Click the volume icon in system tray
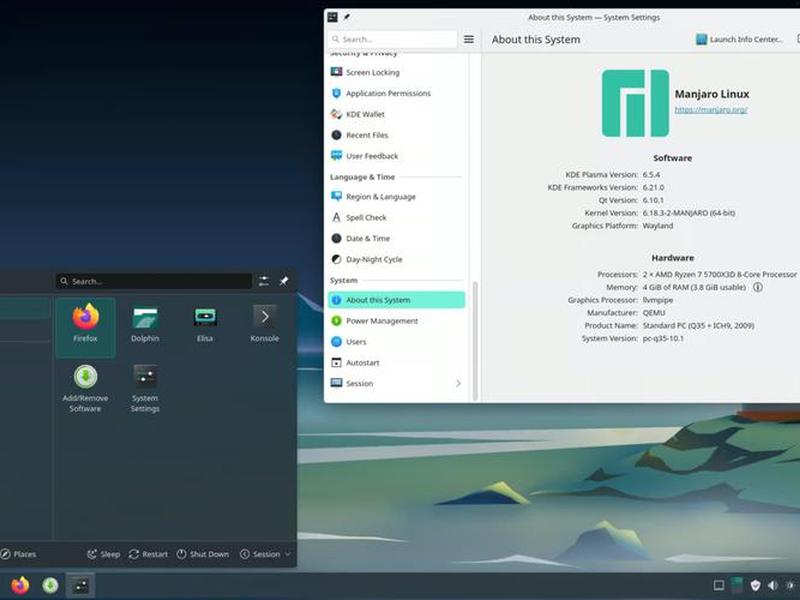Viewport: 800px width, 600px height. click(x=772, y=585)
